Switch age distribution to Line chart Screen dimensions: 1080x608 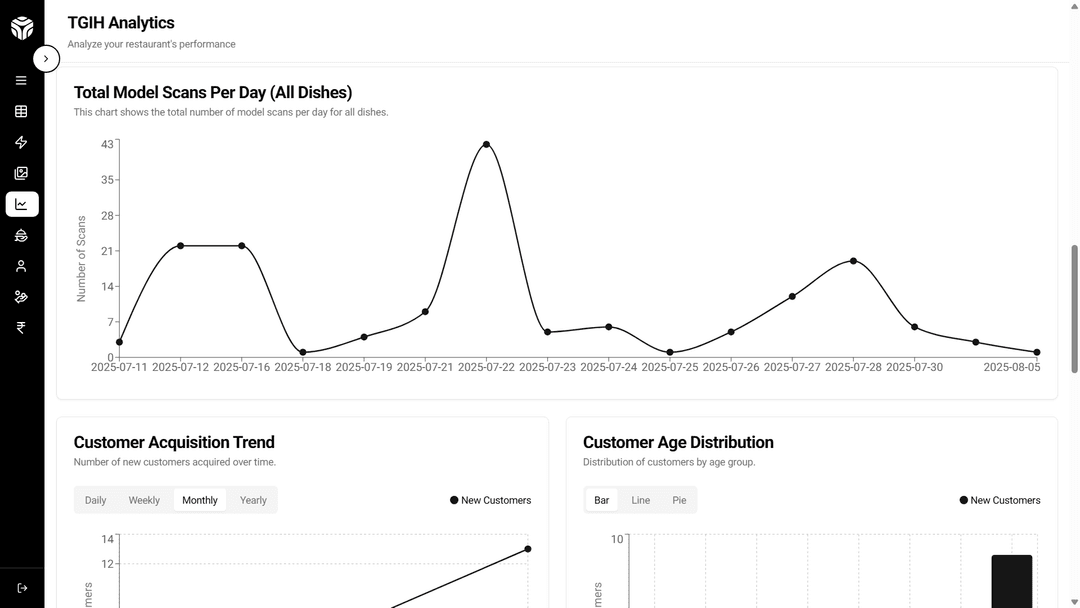click(x=640, y=500)
